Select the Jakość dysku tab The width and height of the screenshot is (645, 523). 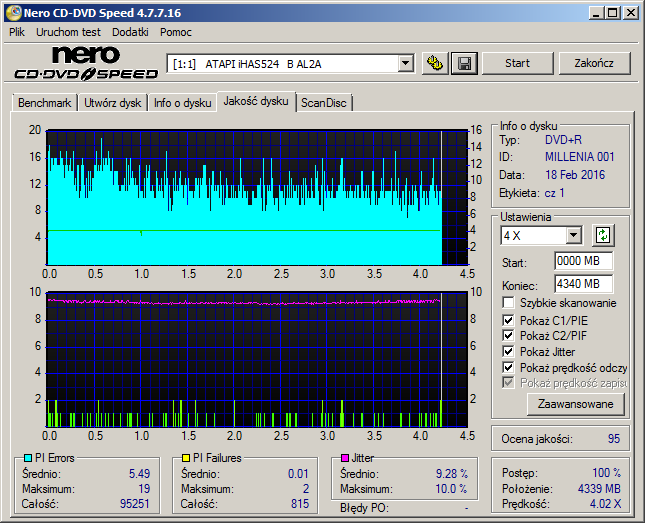coord(256,101)
